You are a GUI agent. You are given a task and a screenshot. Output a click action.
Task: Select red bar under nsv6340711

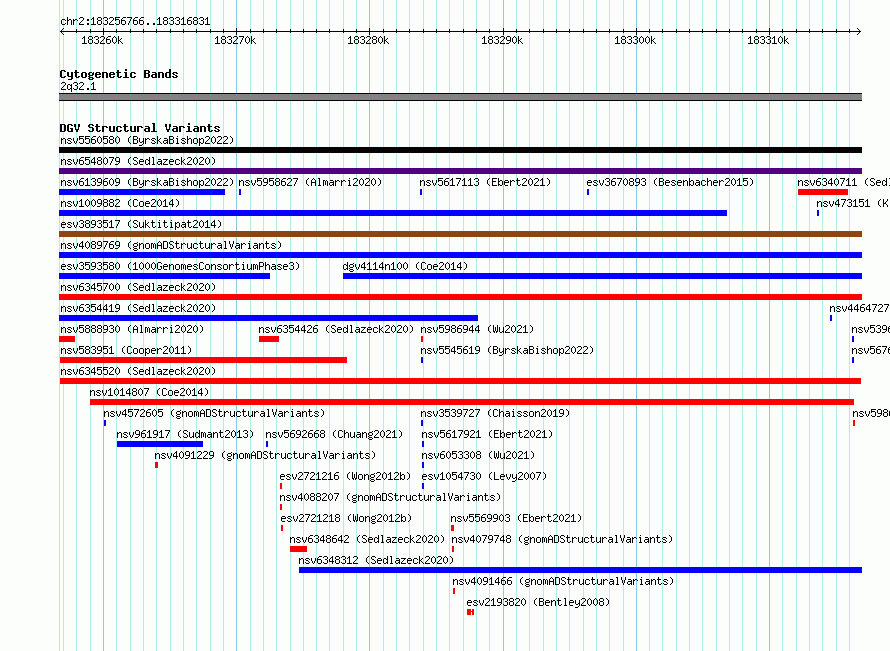tap(822, 192)
